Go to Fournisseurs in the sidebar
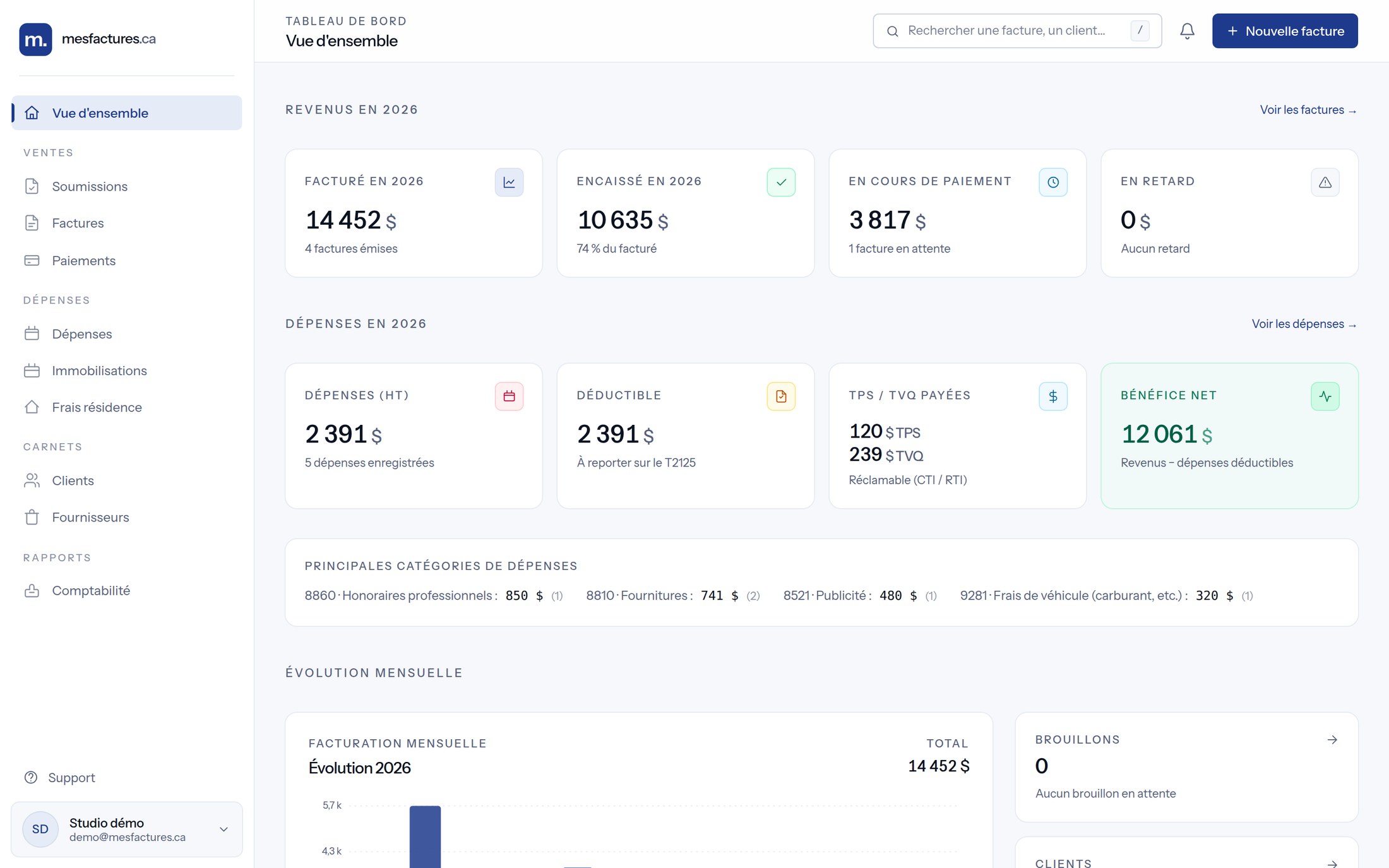This screenshot has width=1389, height=868. coord(126,517)
